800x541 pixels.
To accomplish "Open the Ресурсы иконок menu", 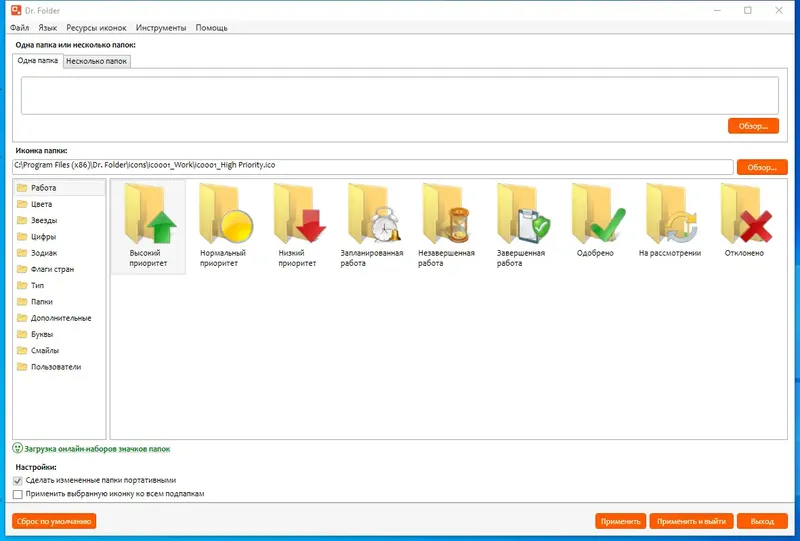I will point(96,28).
